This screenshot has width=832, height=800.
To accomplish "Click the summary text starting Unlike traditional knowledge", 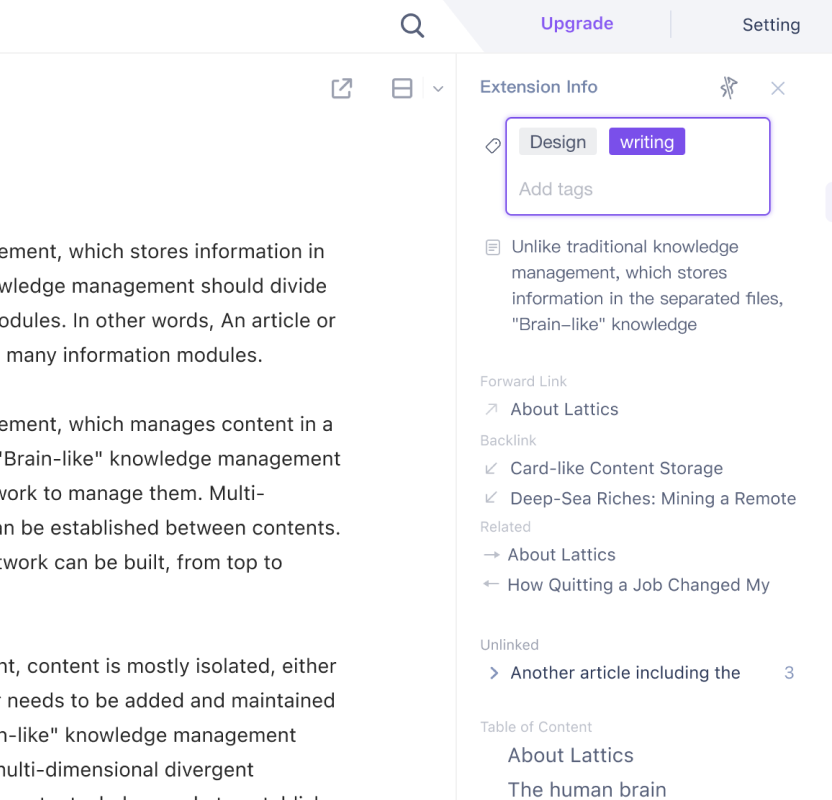I will click(647, 285).
